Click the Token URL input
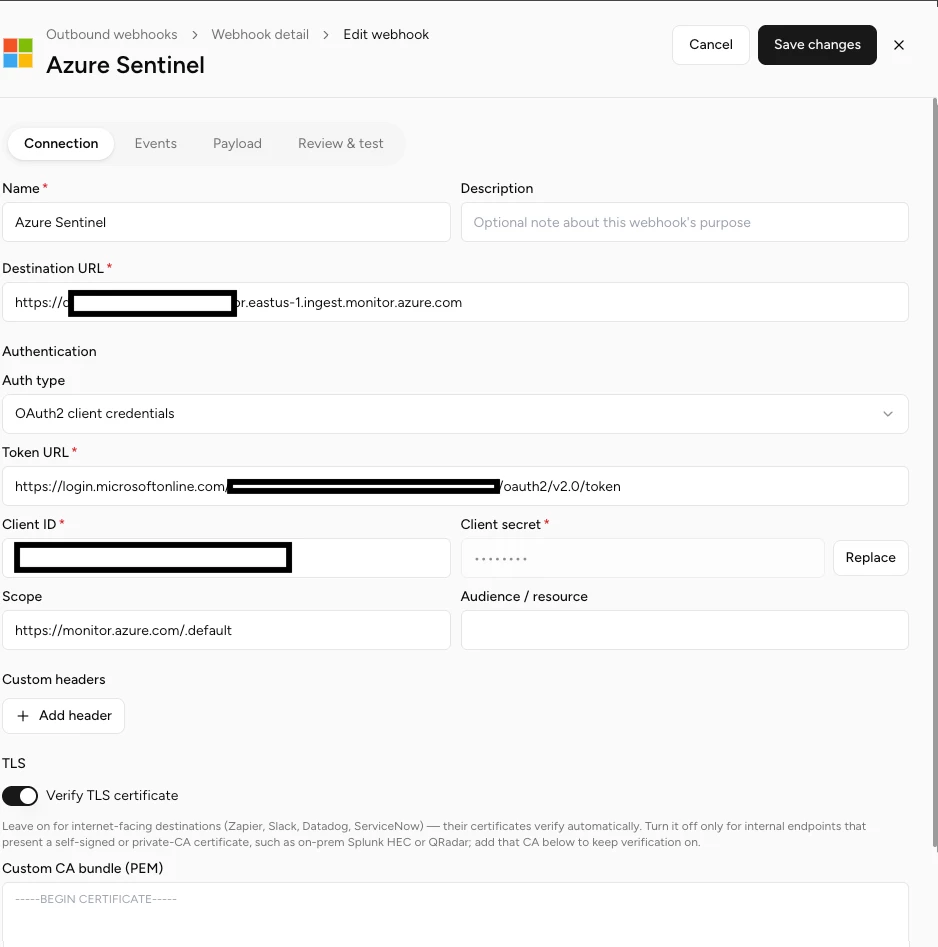The image size is (938, 947). (455, 486)
